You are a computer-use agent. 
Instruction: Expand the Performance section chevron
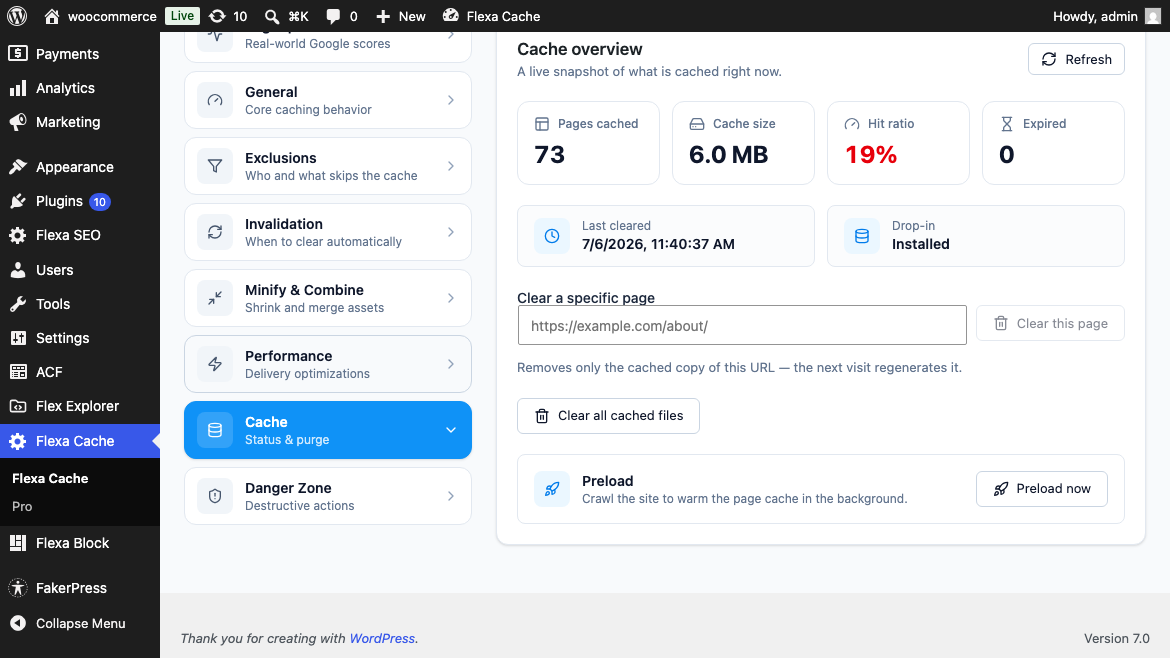click(451, 364)
